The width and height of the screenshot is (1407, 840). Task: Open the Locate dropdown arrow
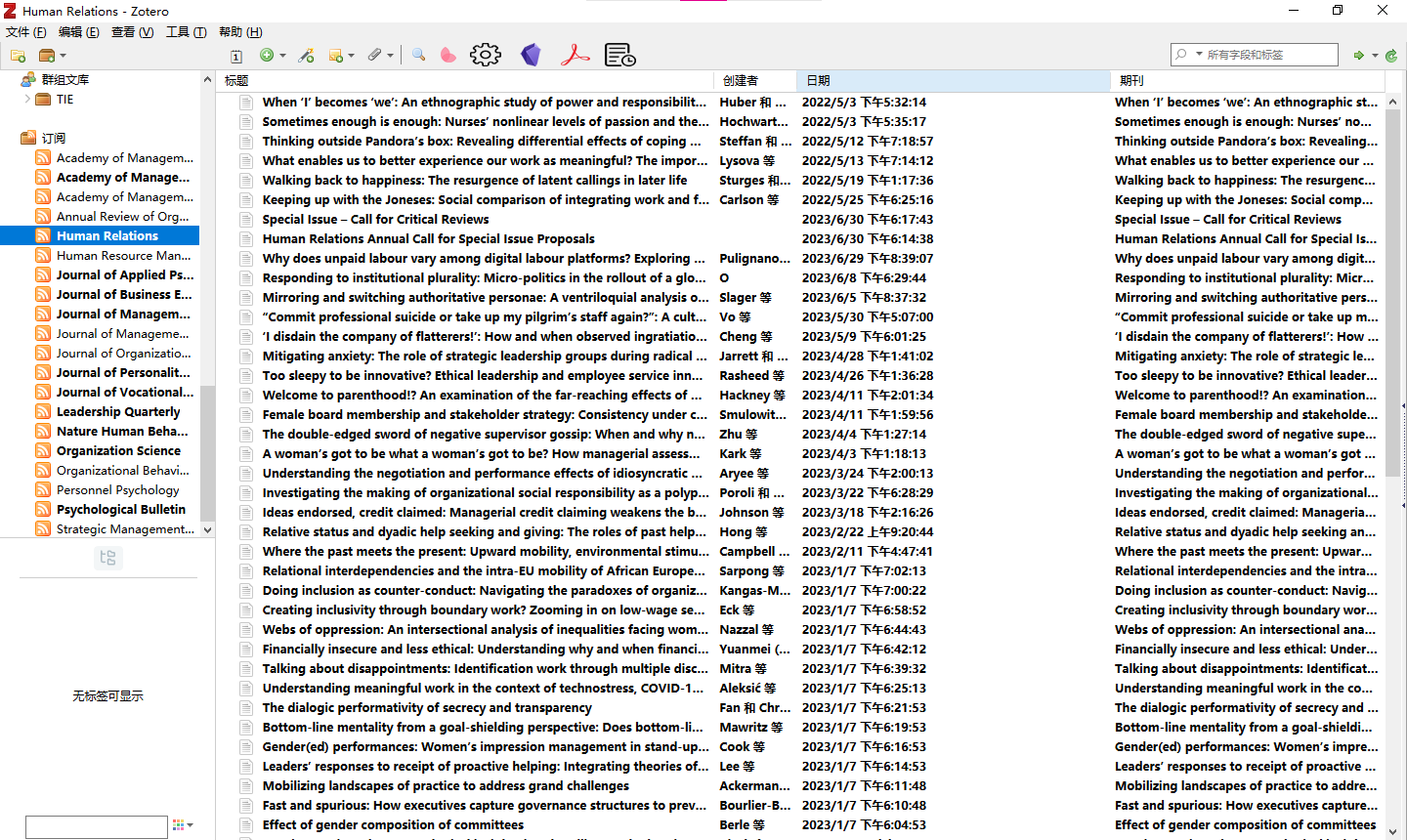[1375, 56]
